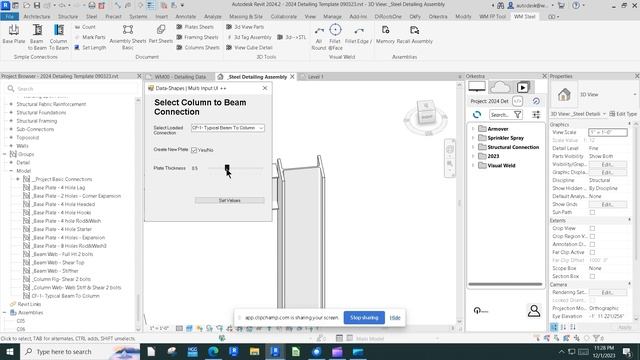
Task: Click the ViewCube in the 3D view
Action: pos(427,113)
